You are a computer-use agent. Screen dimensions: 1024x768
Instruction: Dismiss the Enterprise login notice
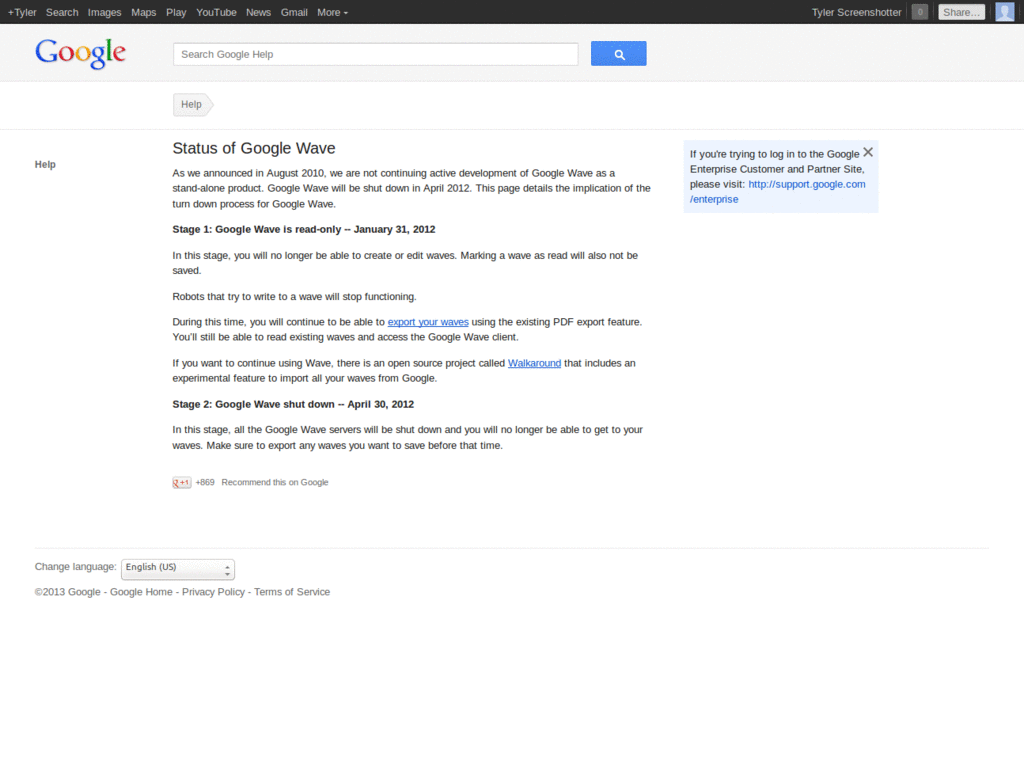(868, 152)
